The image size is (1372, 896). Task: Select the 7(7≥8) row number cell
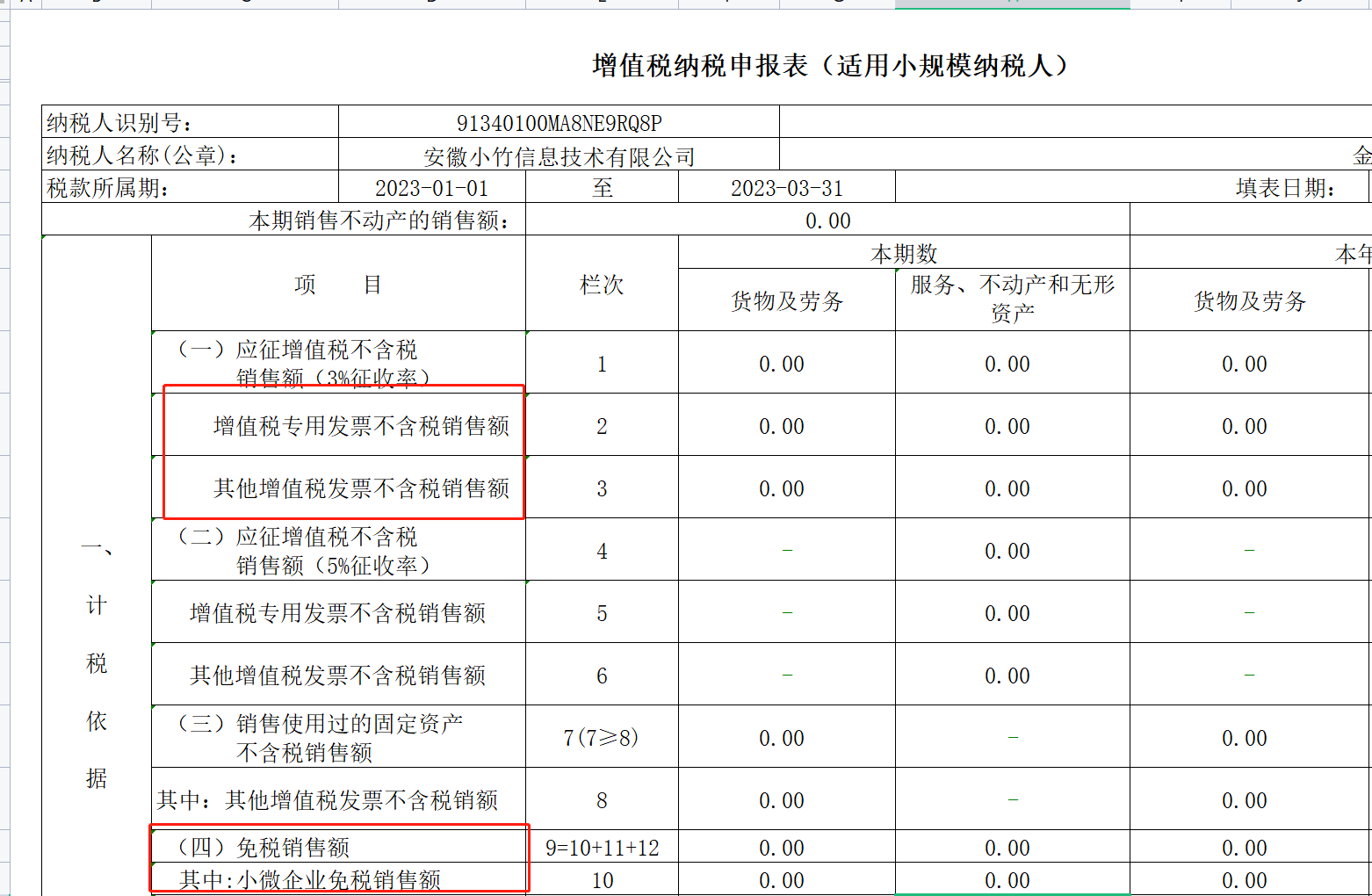(602, 736)
